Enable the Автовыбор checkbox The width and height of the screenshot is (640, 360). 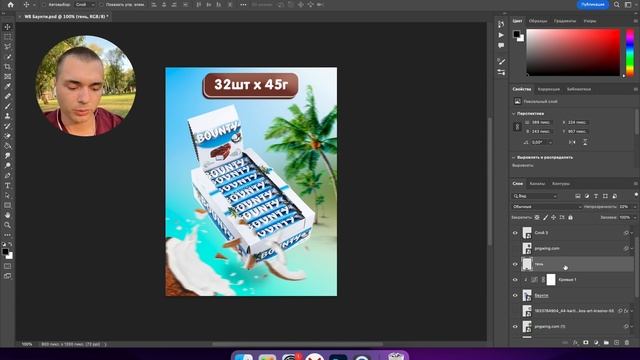44,4
